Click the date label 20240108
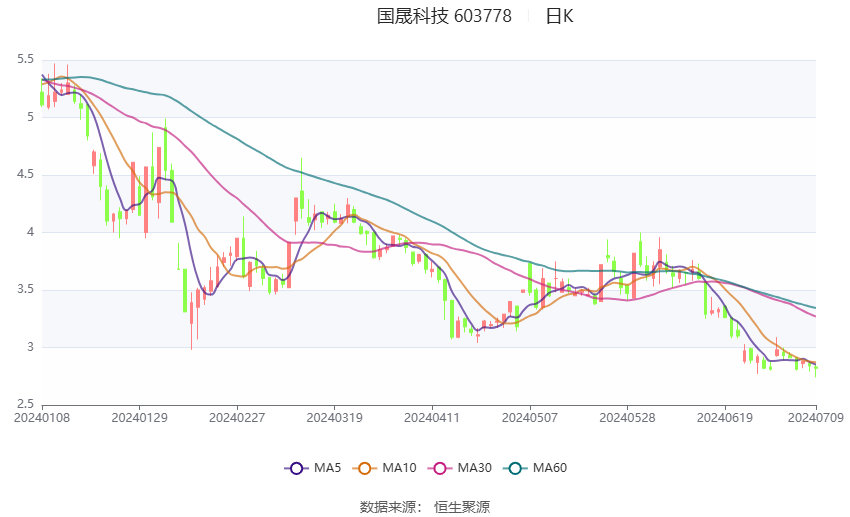 [42, 418]
